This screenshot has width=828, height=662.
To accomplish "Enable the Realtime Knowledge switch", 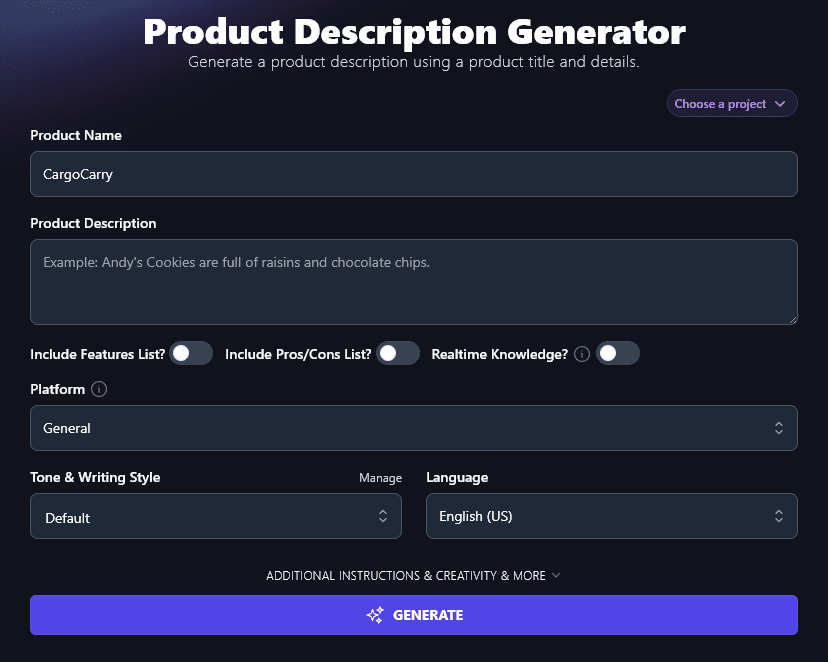I will (617, 353).
